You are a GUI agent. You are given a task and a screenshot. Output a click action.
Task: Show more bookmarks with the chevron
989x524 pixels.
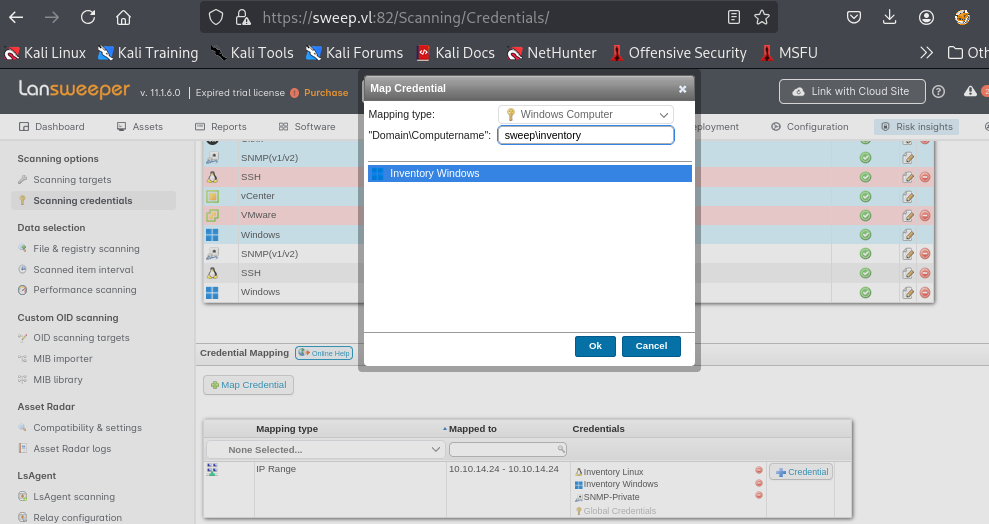926,53
